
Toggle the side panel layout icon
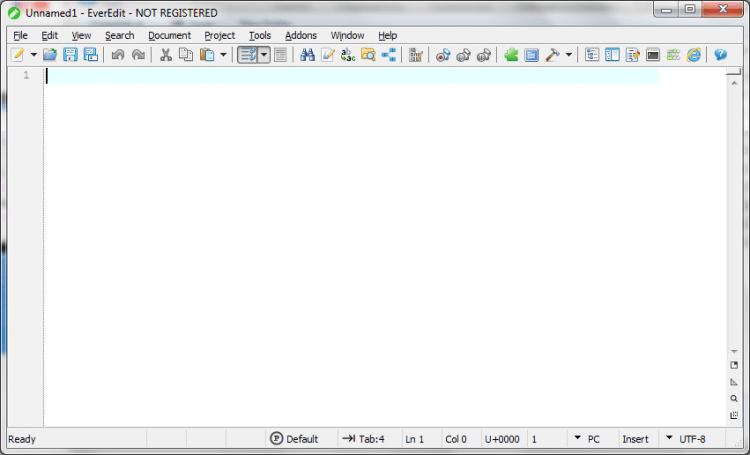pos(612,55)
